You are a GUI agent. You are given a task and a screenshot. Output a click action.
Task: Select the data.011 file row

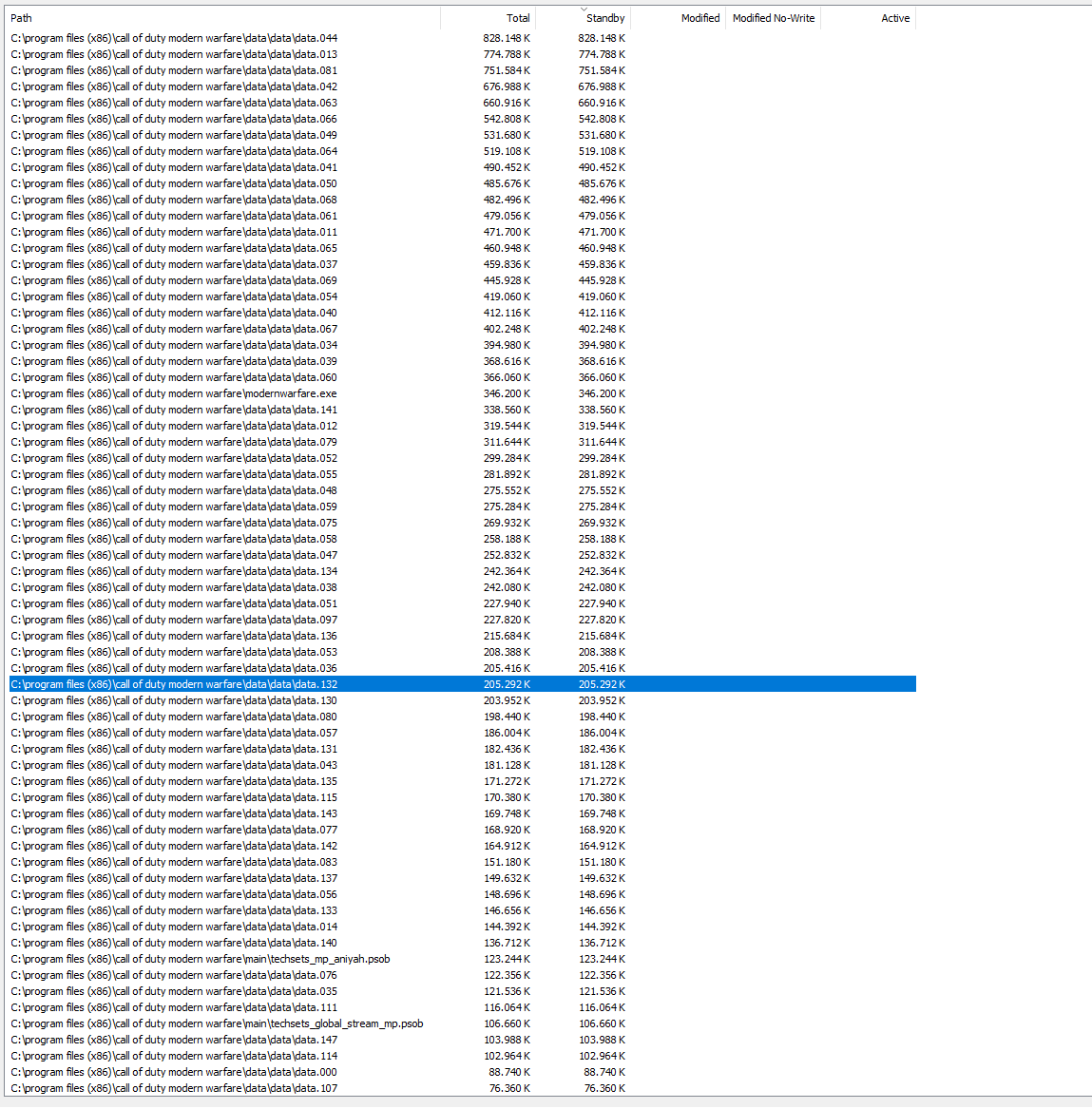463,232
